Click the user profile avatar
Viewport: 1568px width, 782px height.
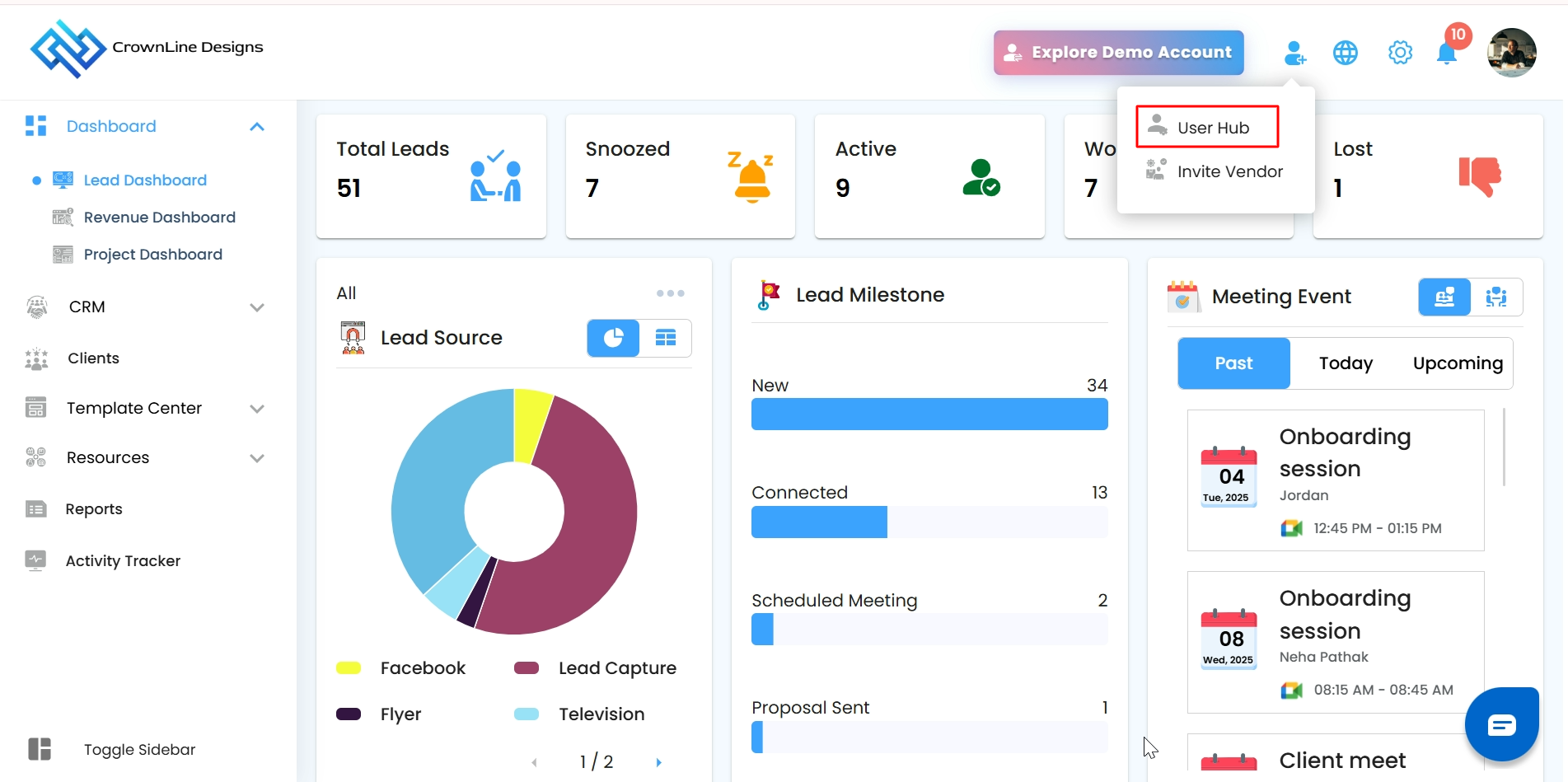coord(1511,53)
